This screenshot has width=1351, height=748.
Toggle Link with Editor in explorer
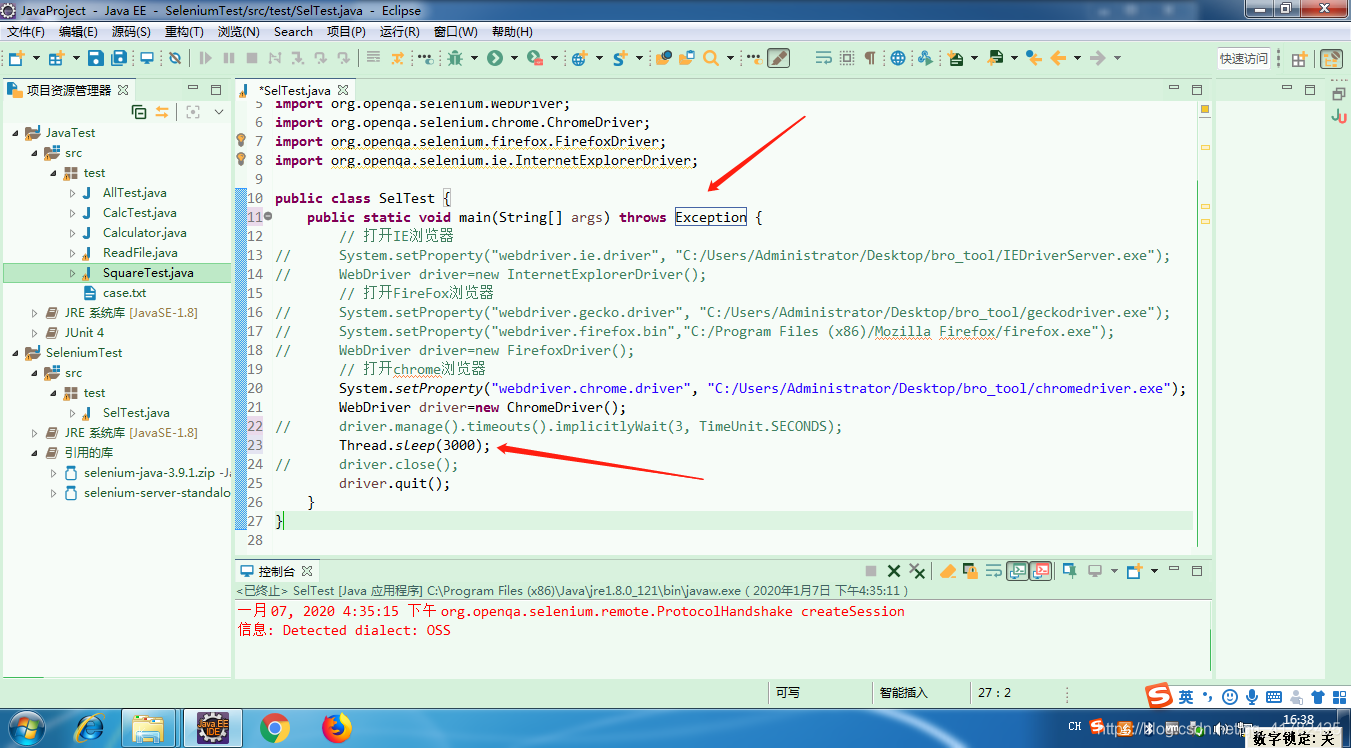coord(162,112)
